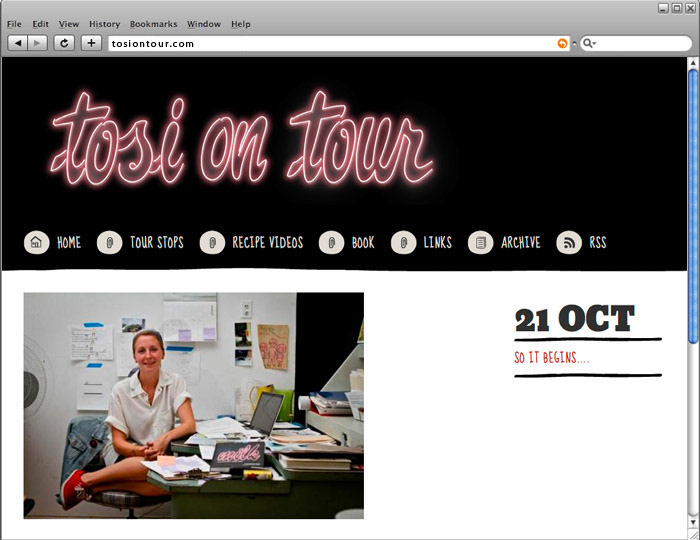Click the Tour Stops paperclip icon

(x=109, y=242)
